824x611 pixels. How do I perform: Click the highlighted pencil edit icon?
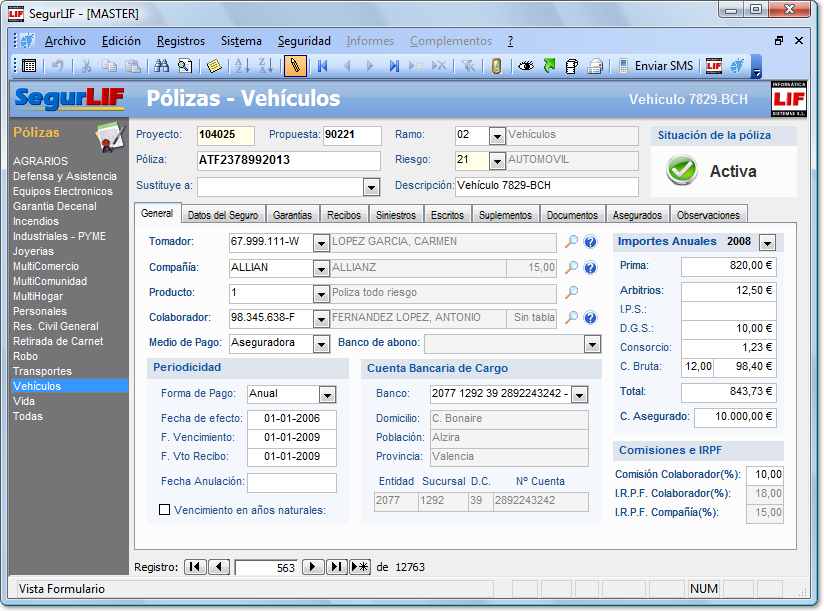(x=295, y=66)
